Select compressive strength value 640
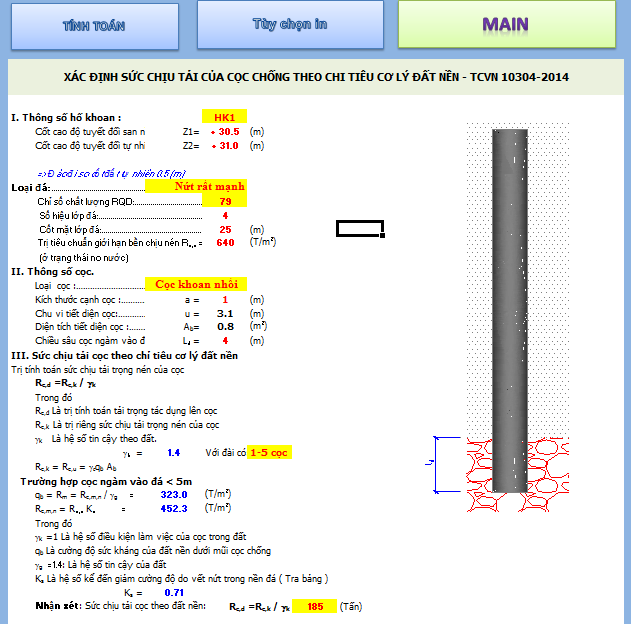This screenshot has width=631, height=624. tap(225, 243)
